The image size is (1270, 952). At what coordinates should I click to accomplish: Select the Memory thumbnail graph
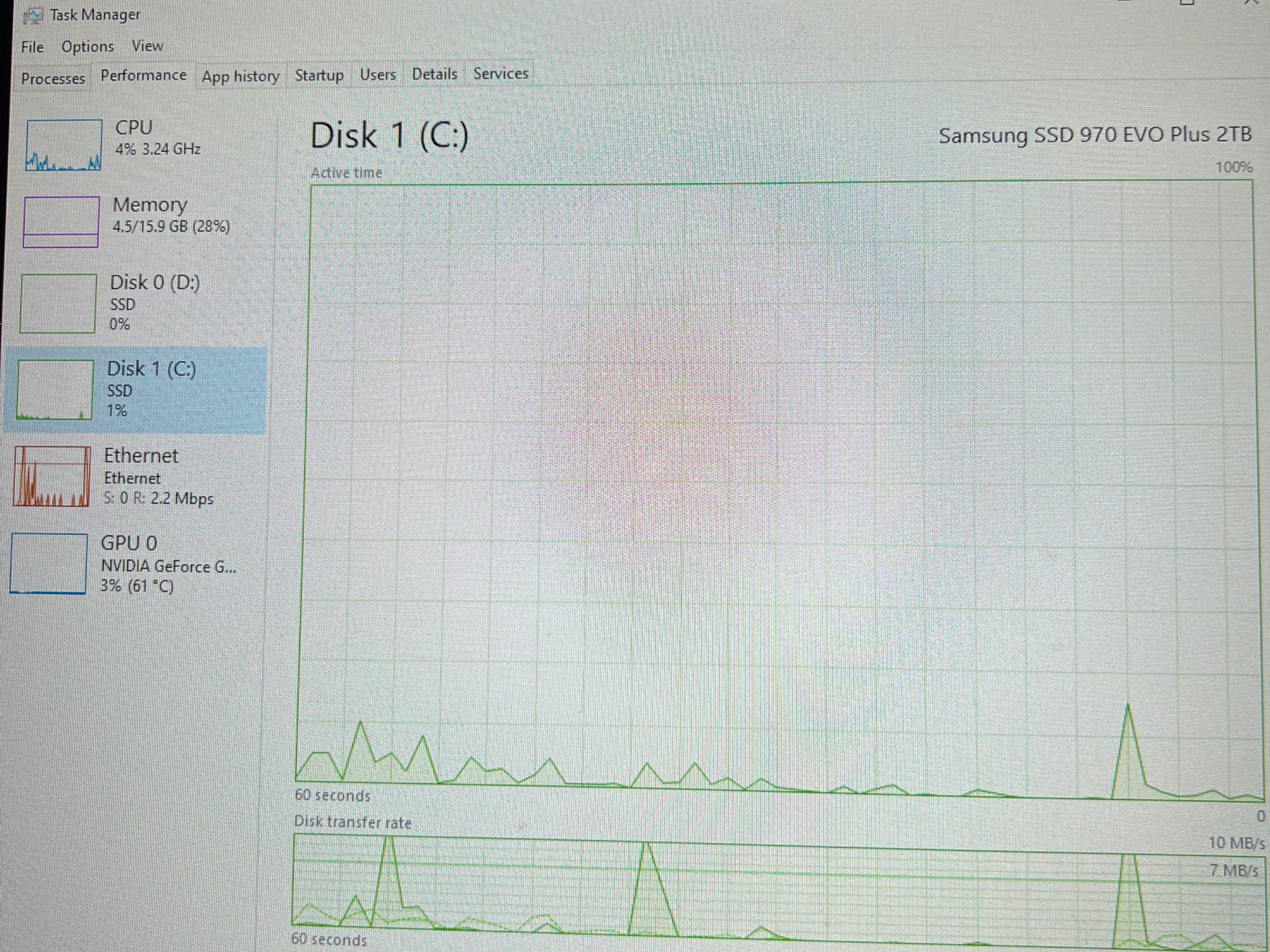point(61,222)
